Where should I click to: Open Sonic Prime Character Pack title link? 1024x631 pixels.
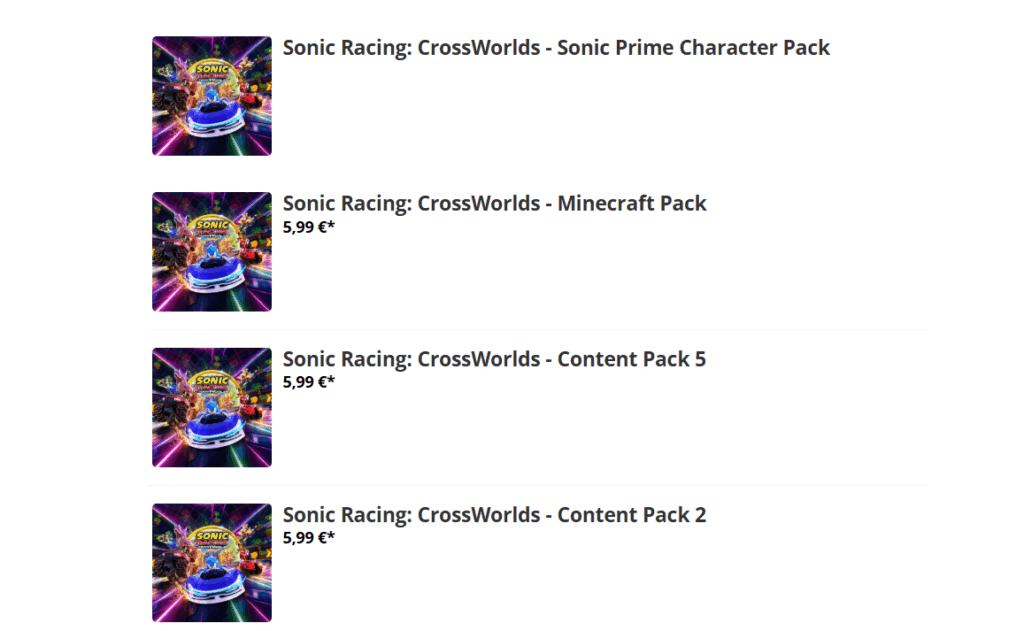tap(556, 48)
